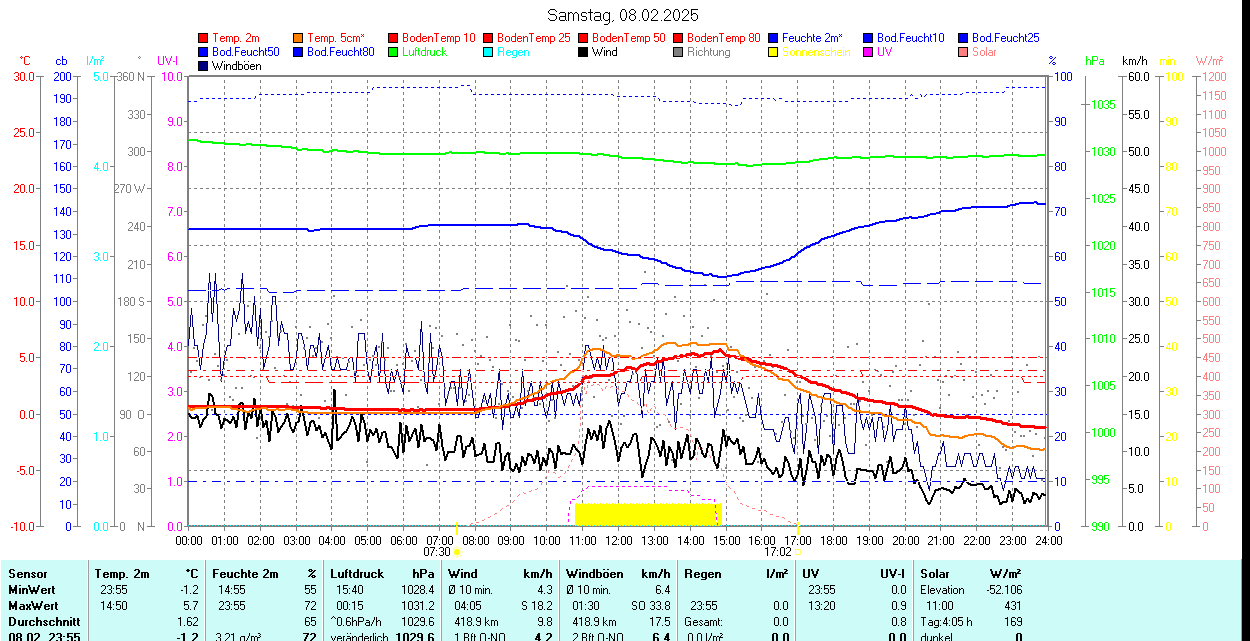The height and width of the screenshot is (641, 1250).
Task: Click the yellow sunshine duration bar
Action: pyautogui.click(x=648, y=514)
